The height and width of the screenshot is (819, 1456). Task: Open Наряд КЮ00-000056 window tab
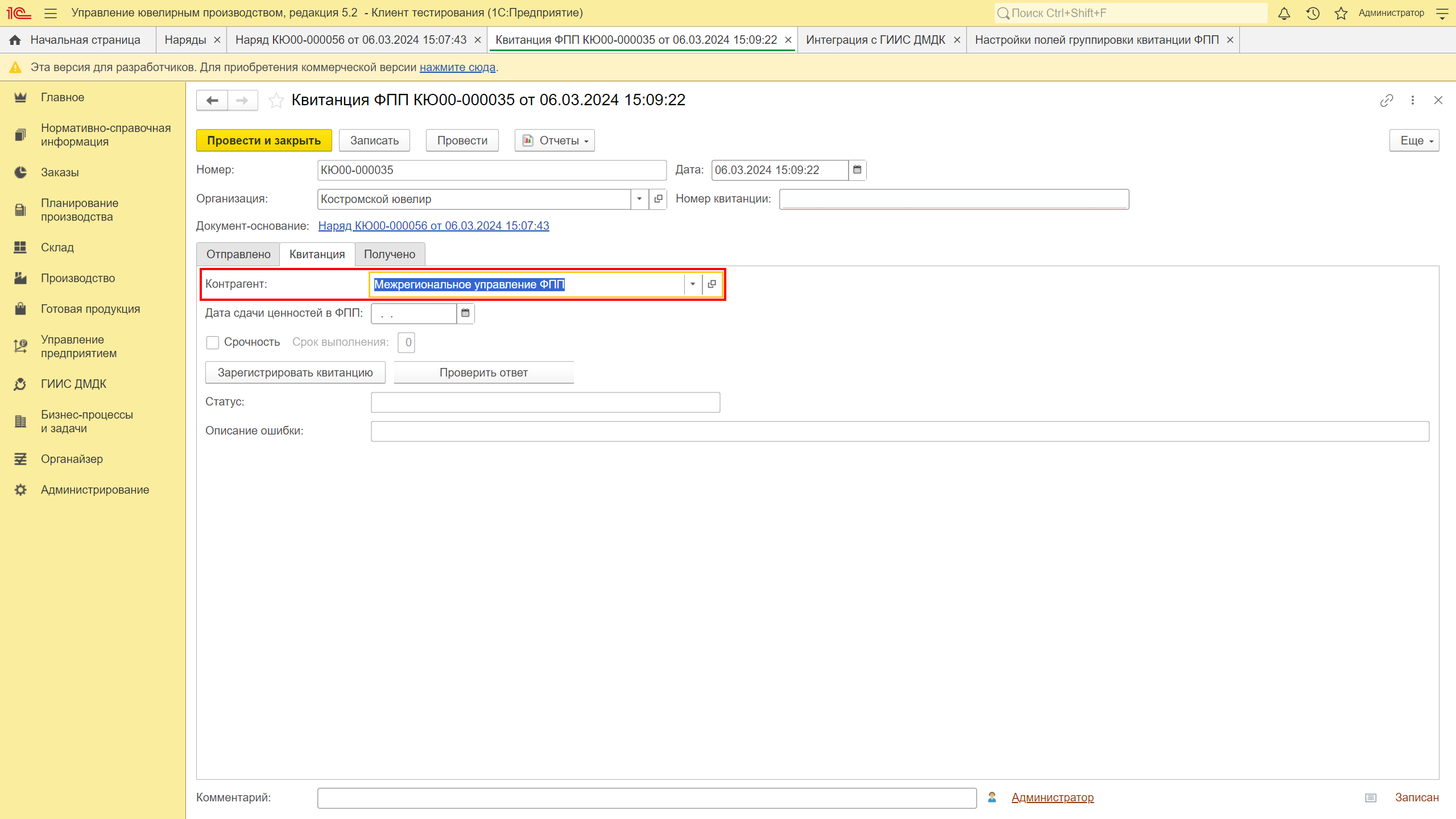[x=351, y=40]
